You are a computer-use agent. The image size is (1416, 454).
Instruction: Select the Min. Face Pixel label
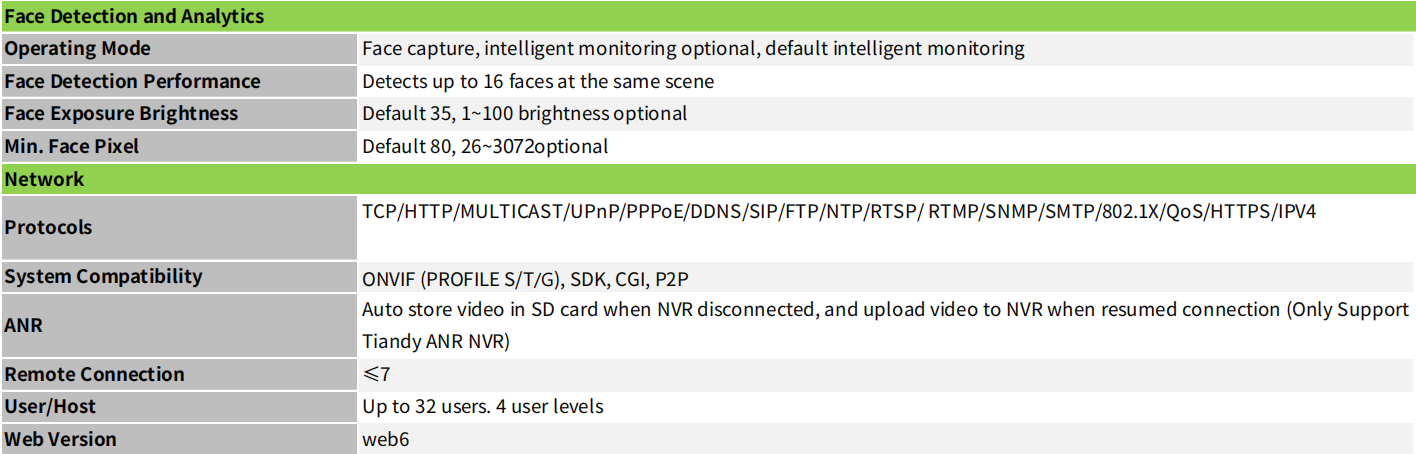tap(72, 146)
